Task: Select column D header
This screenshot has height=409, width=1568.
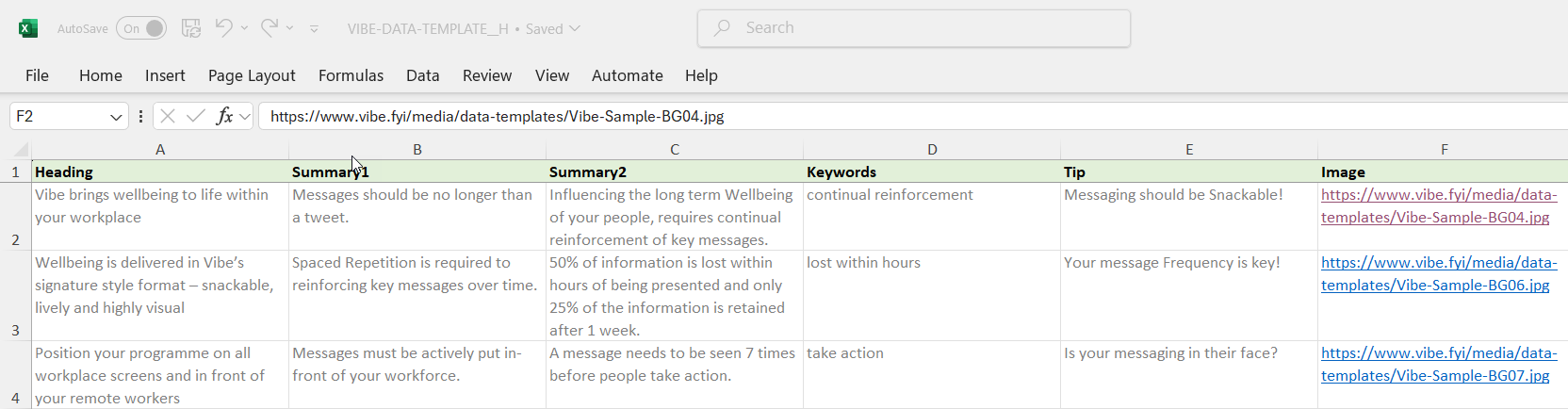Action: pos(932,150)
